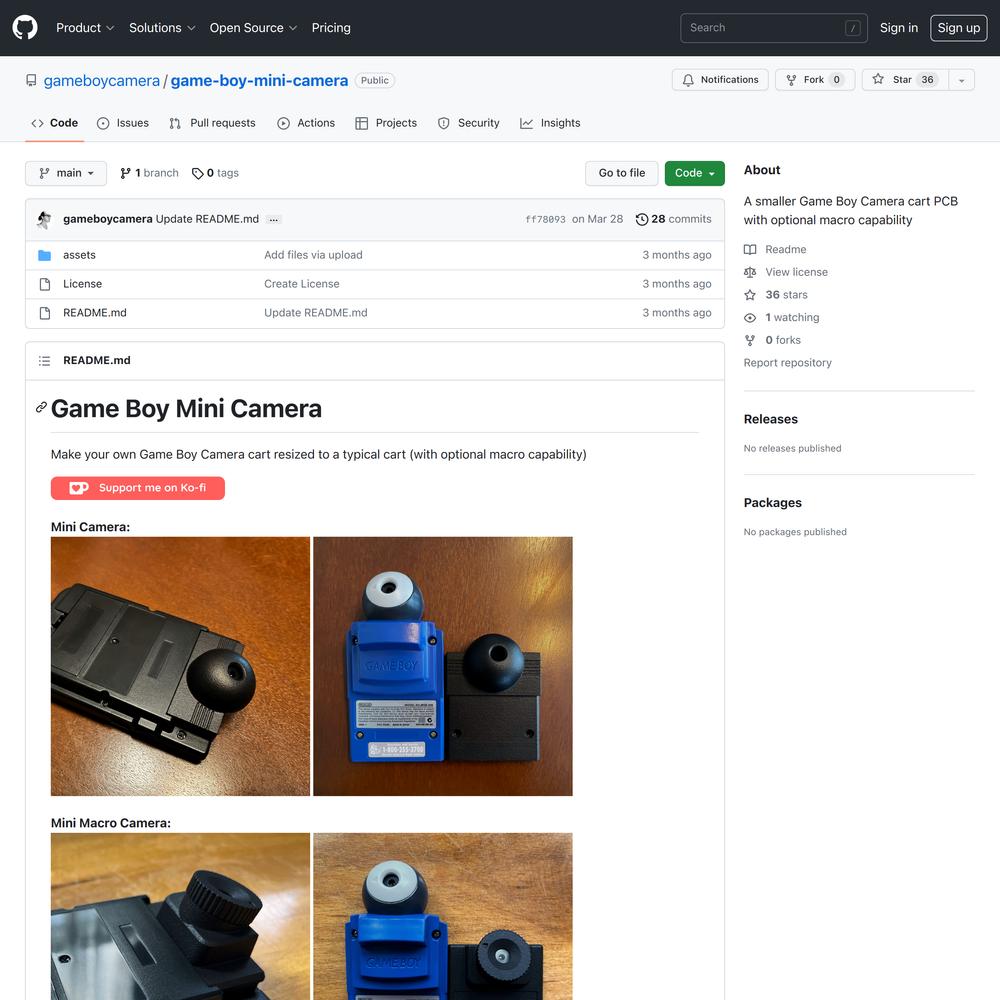Click the GitHub logo icon
The image size is (1000, 1000).
(x=25, y=27)
